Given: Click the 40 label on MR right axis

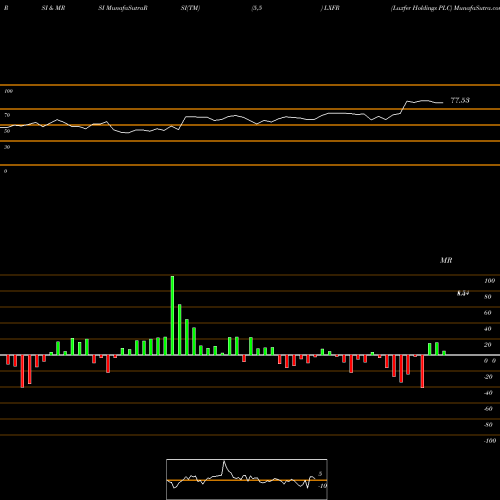Looking at the screenshot, I should [x=488, y=329].
